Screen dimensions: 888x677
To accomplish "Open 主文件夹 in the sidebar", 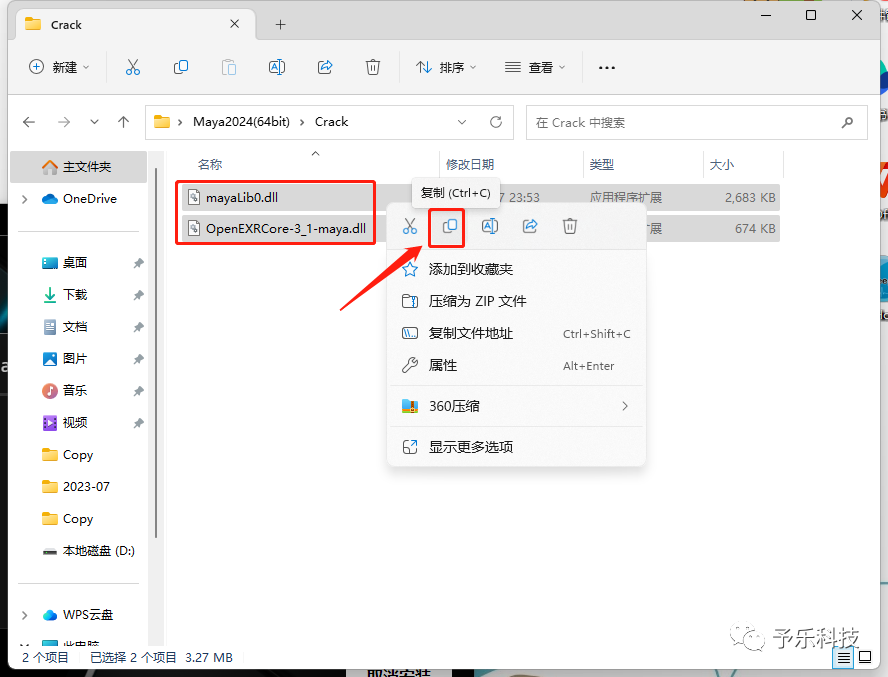I will coord(78,167).
